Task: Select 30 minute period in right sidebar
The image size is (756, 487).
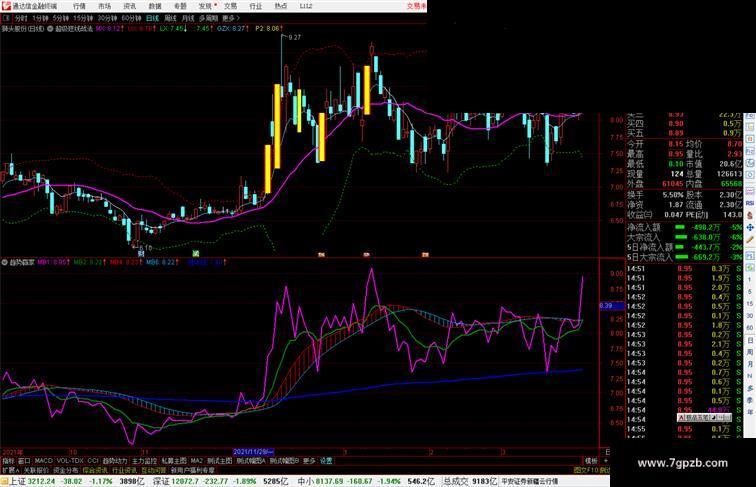Action: click(x=750, y=316)
